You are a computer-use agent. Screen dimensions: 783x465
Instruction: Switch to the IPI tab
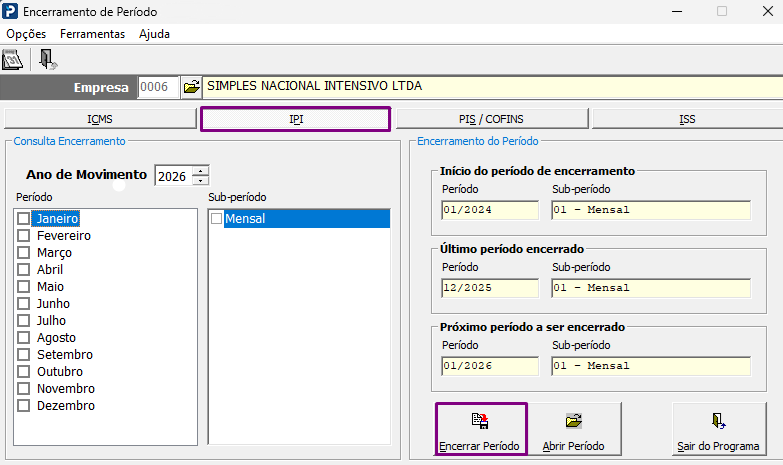coord(296,119)
